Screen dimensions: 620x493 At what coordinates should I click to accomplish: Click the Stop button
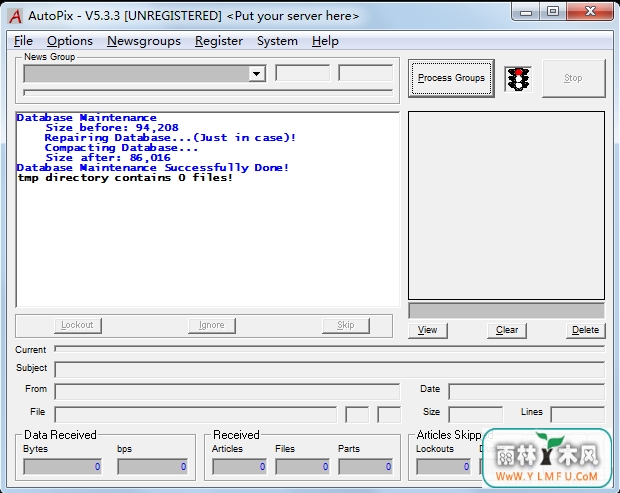click(x=573, y=78)
